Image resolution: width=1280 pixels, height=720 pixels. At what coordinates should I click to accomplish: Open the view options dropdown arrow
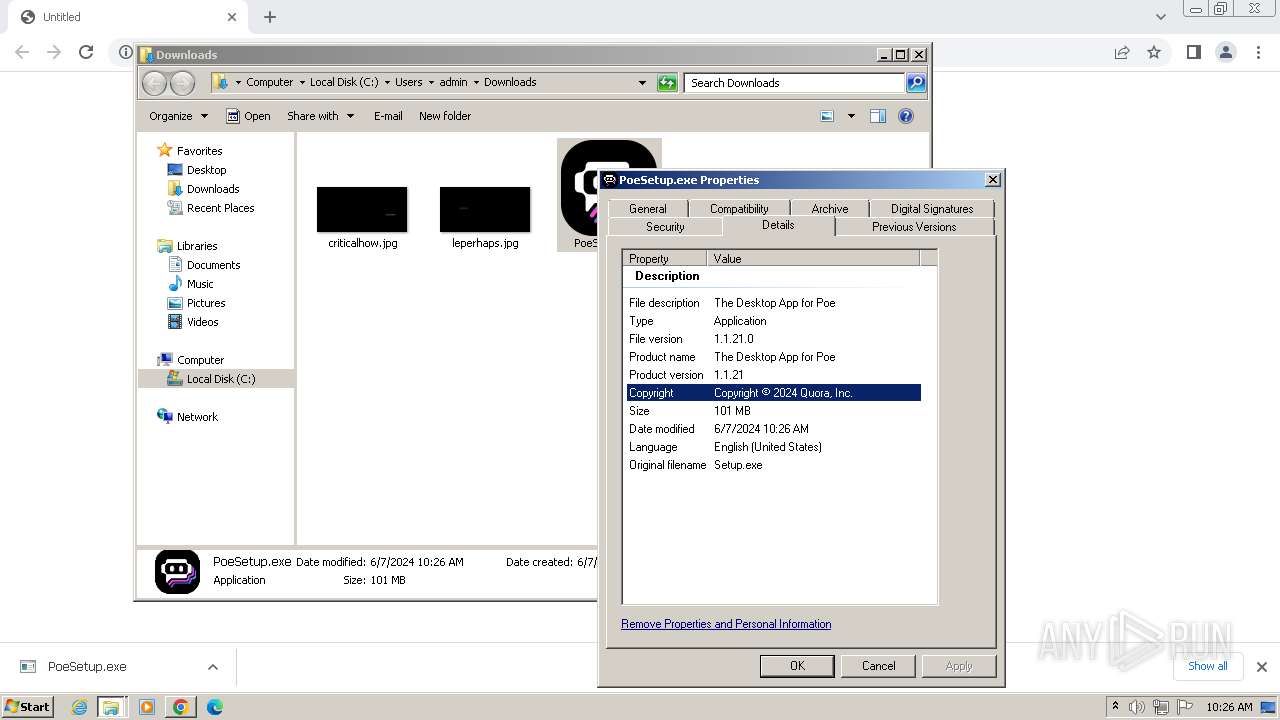(851, 116)
